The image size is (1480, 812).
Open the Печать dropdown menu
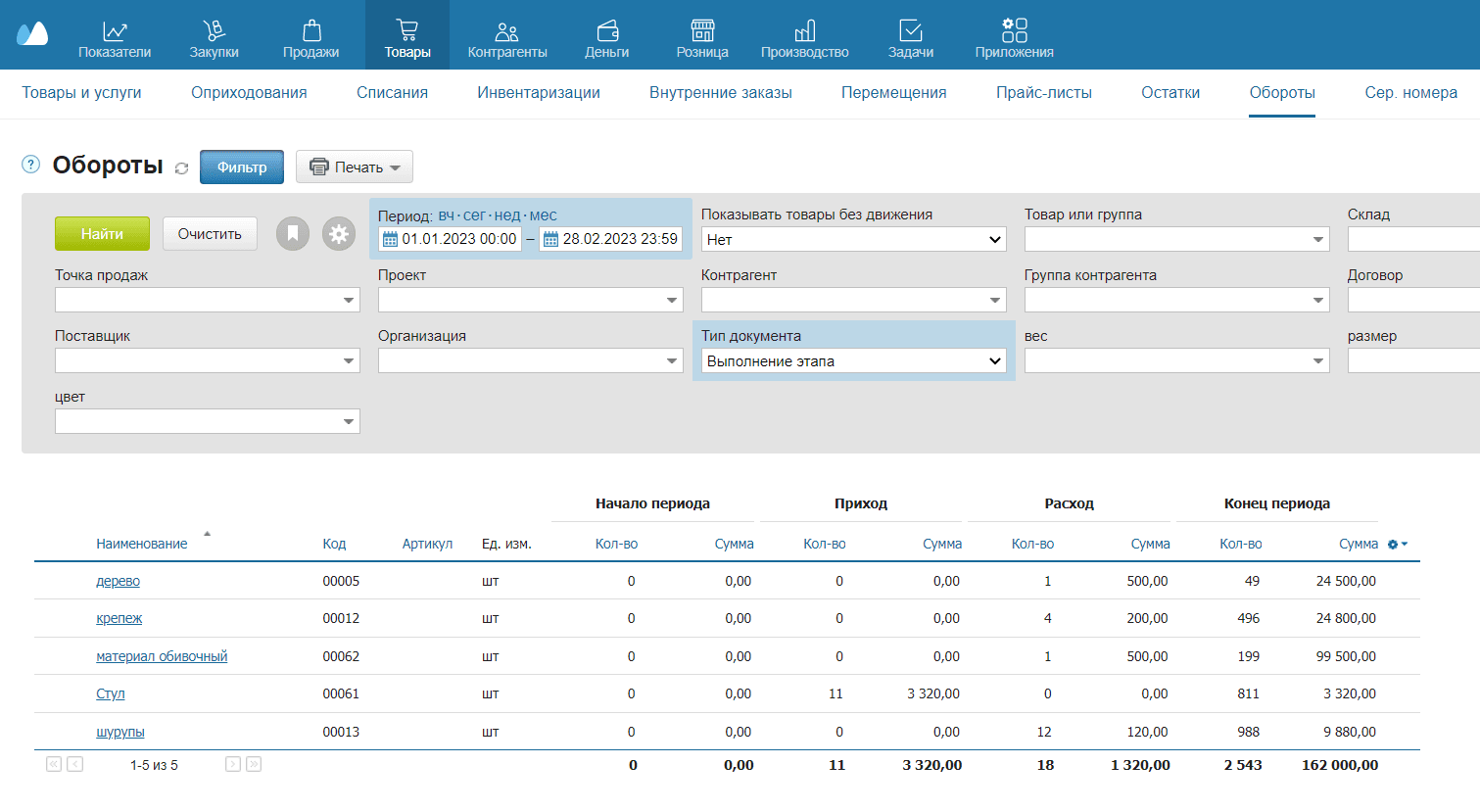coord(355,167)
